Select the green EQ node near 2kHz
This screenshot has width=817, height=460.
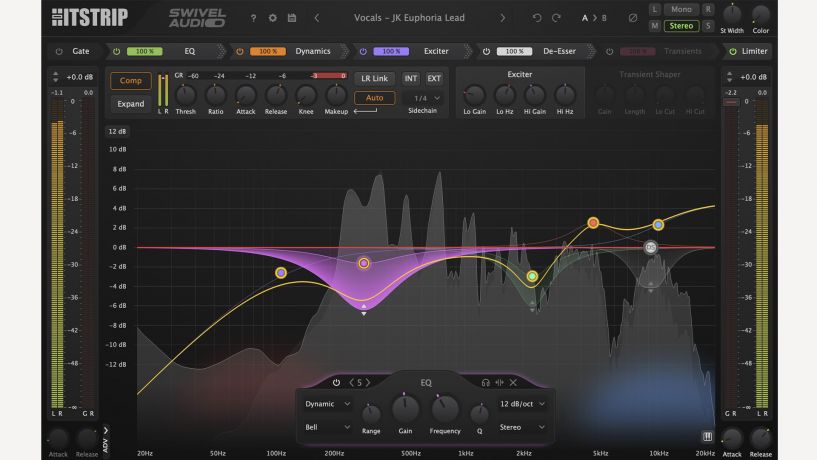533,276
